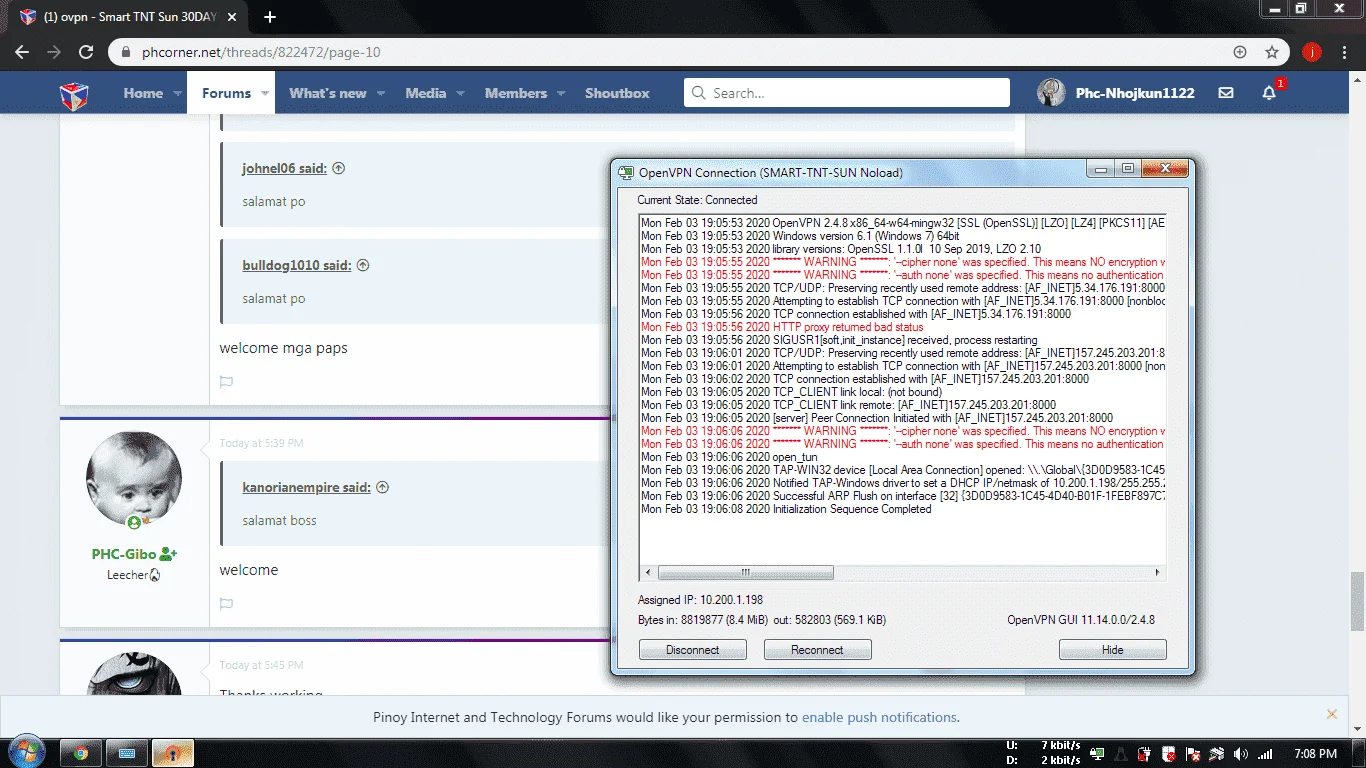Dismiss push notification banner X
Screen dimensions: 1366x768
click(1332, 714)
